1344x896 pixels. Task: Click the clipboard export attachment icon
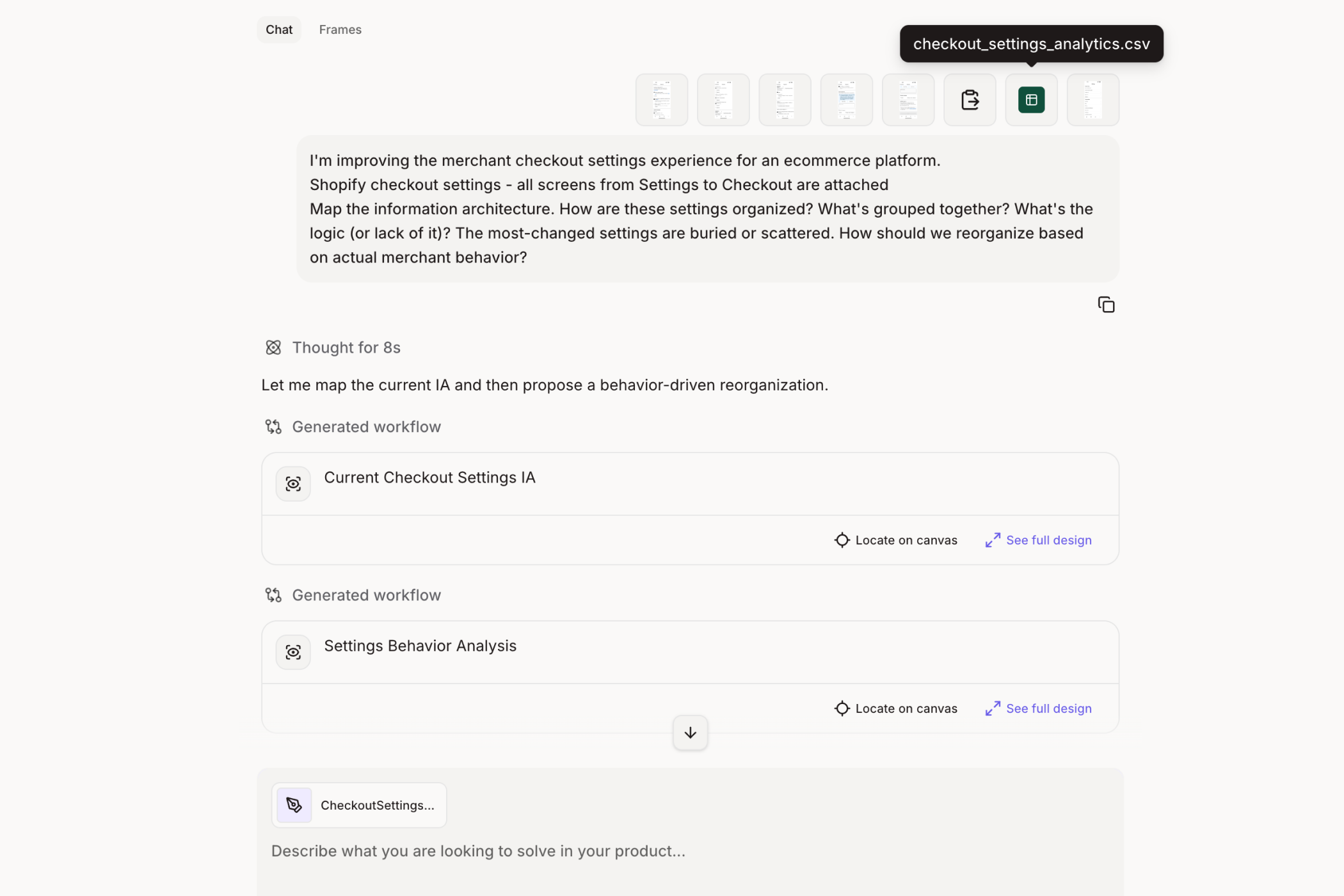coord(969,99)
